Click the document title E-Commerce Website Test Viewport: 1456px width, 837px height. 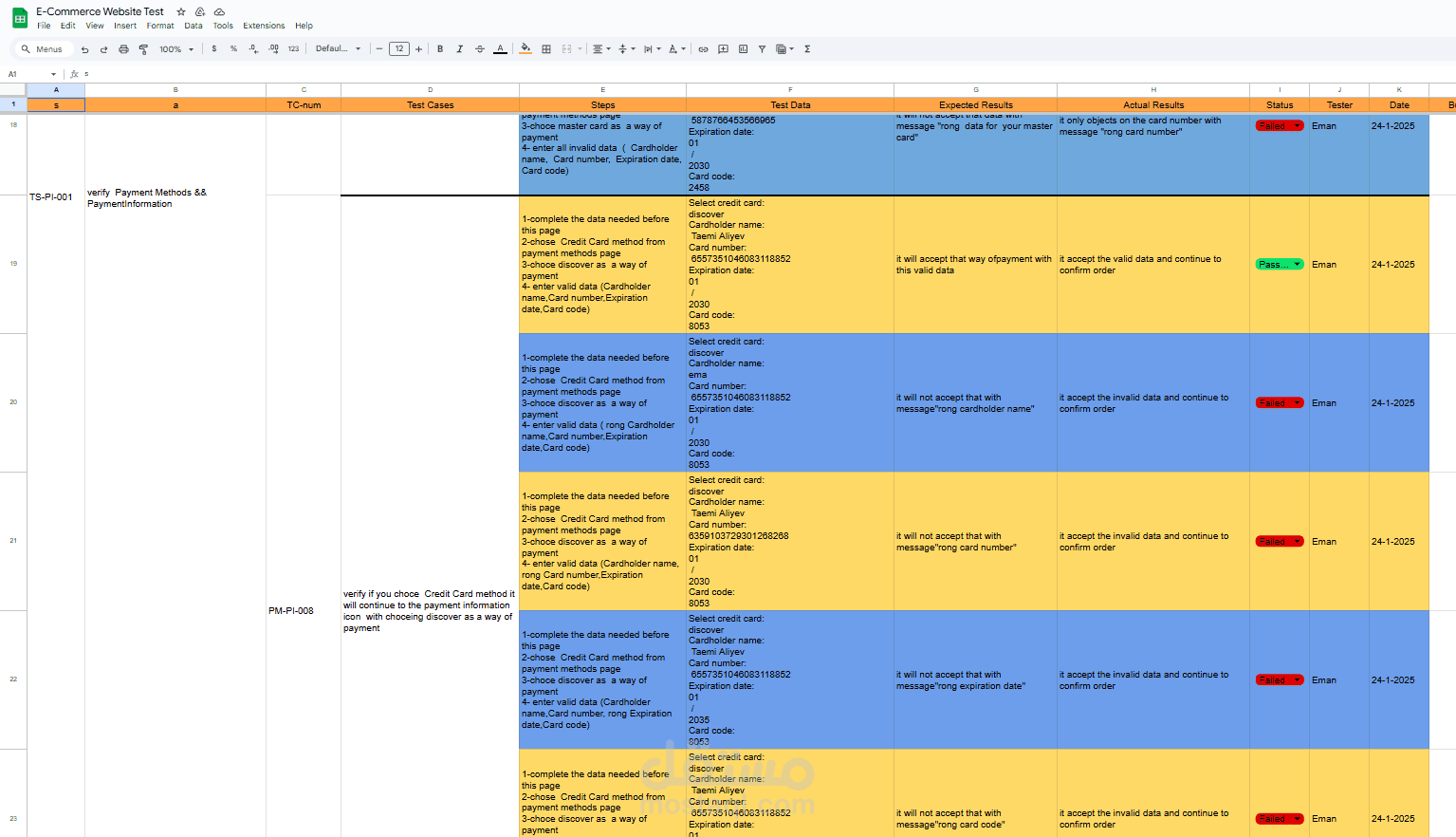[100, 11]
